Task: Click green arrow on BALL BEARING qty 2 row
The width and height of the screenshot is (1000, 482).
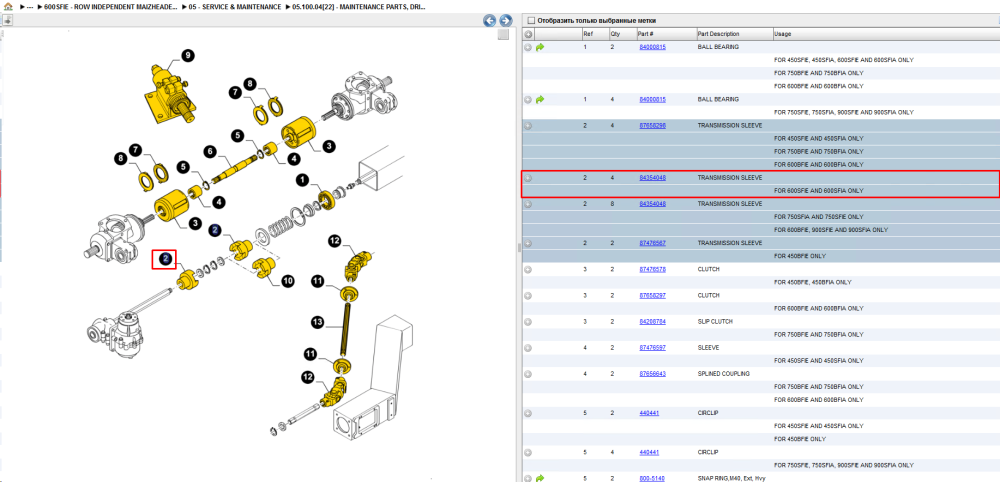Action: pyautogui.click(x=540, y=47)
